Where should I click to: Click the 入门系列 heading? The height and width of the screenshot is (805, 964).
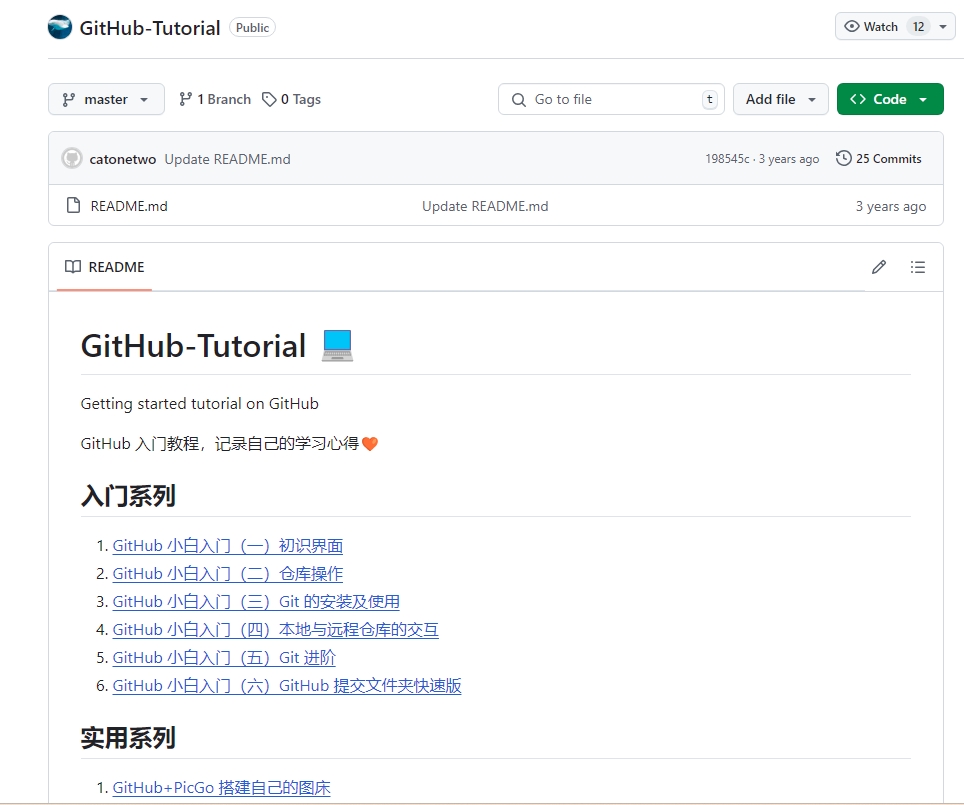point(128,496)
